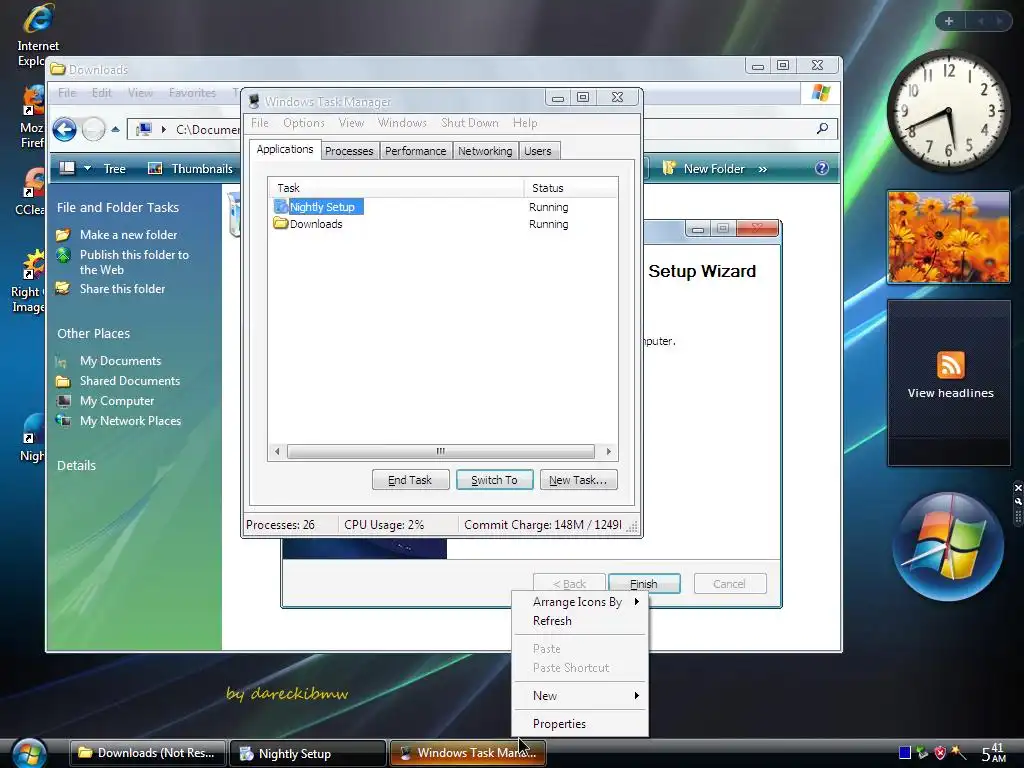Open Internet Explorer desktop icon
1024x768 pixels.
click(37, 34)
